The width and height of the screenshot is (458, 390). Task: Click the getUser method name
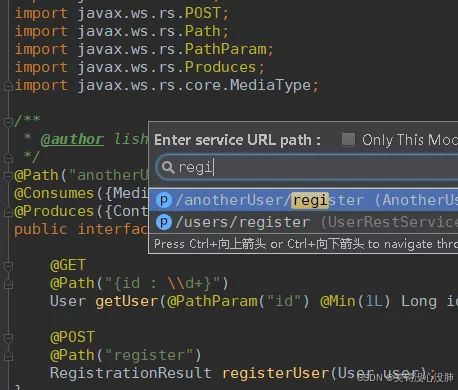[x=127, y=301]
